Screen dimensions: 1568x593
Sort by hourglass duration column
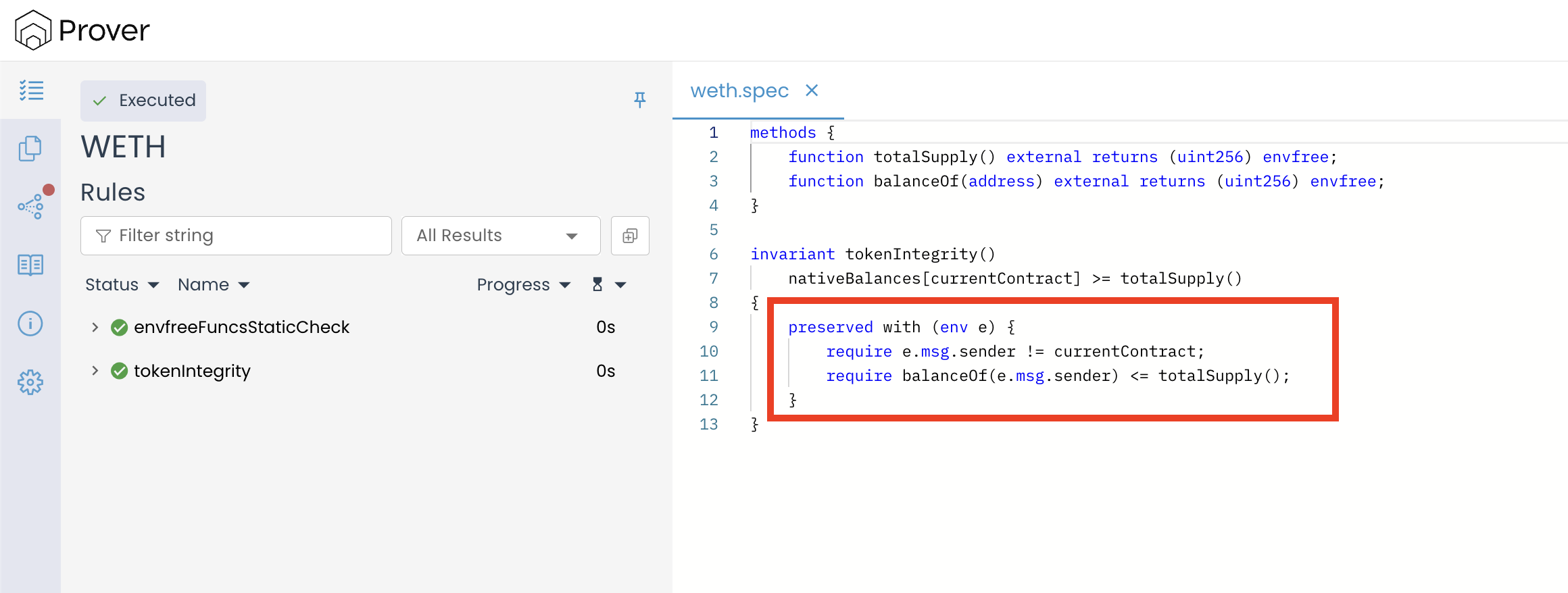click(x=608, y=285)
